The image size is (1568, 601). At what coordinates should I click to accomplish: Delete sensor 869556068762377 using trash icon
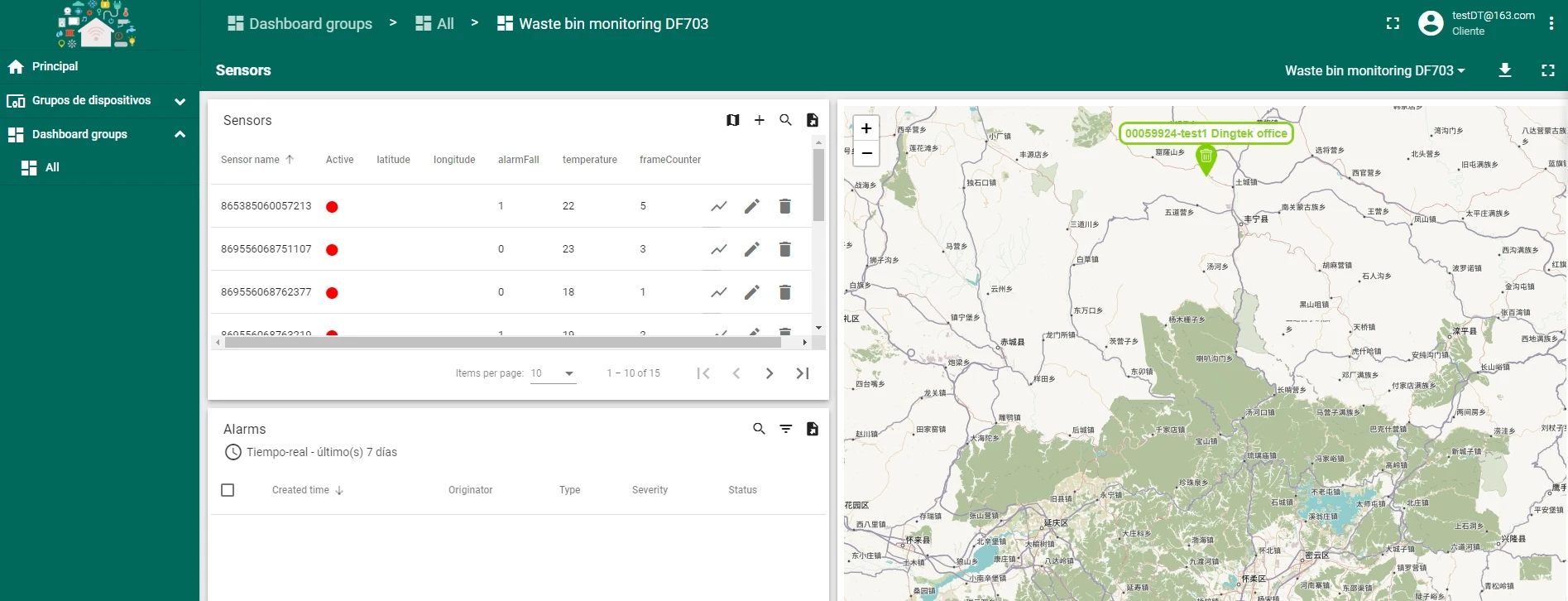(x=784, y=292)
